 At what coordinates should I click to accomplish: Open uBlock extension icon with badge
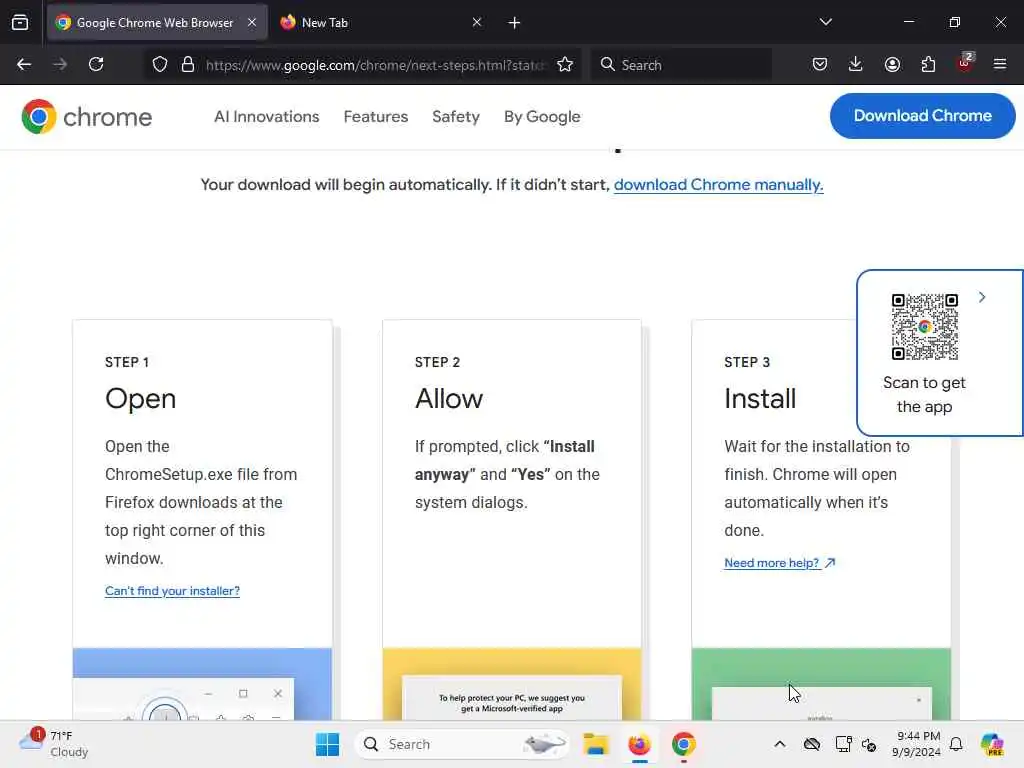click(x=965, y=62)
